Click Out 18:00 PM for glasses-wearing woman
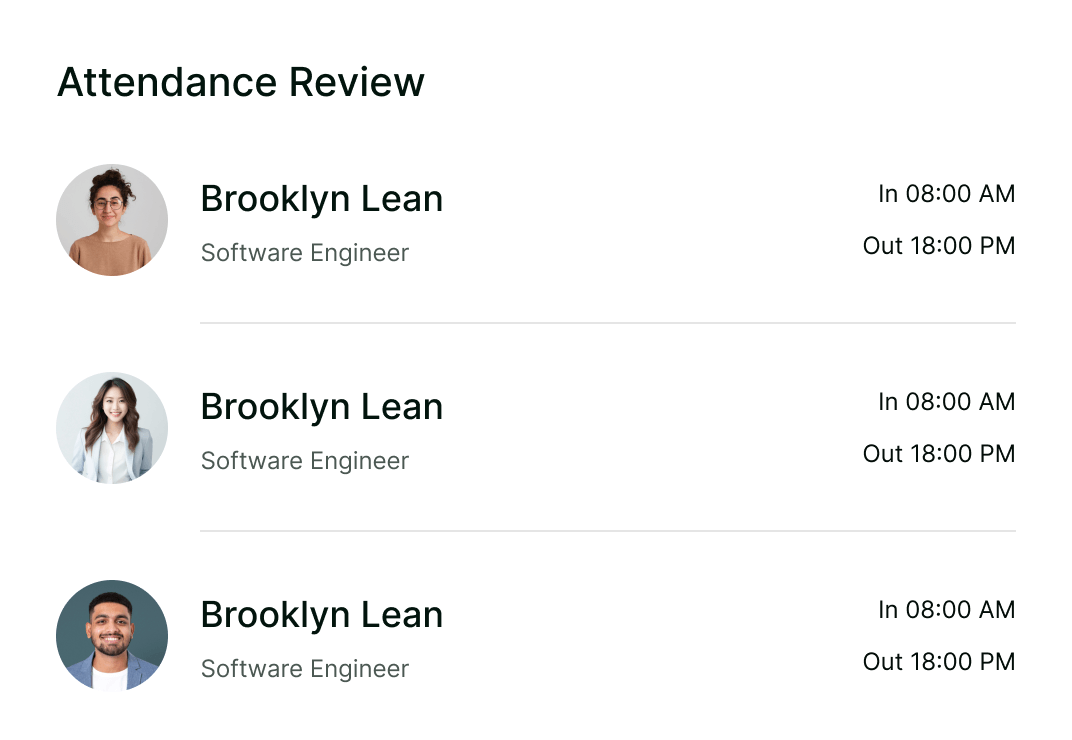Screen dimensions: 1072x740 tap(938, 246)
